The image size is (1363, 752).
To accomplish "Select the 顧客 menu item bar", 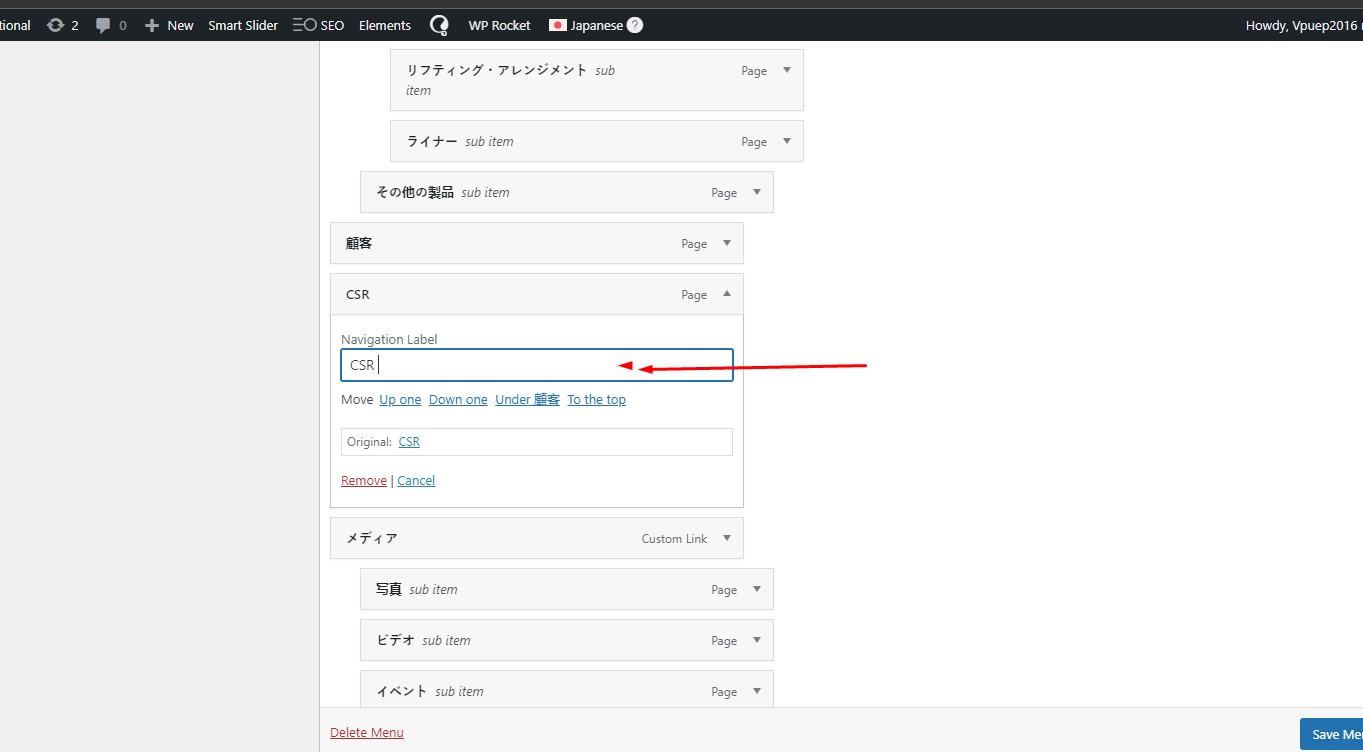I will tap(537, 243).
